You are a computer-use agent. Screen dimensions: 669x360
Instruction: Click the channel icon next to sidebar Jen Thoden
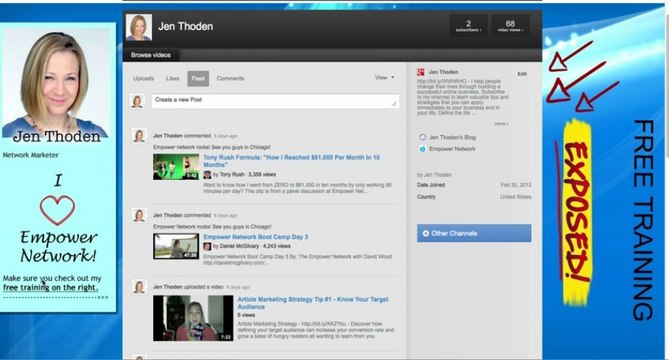pos(421,73)
